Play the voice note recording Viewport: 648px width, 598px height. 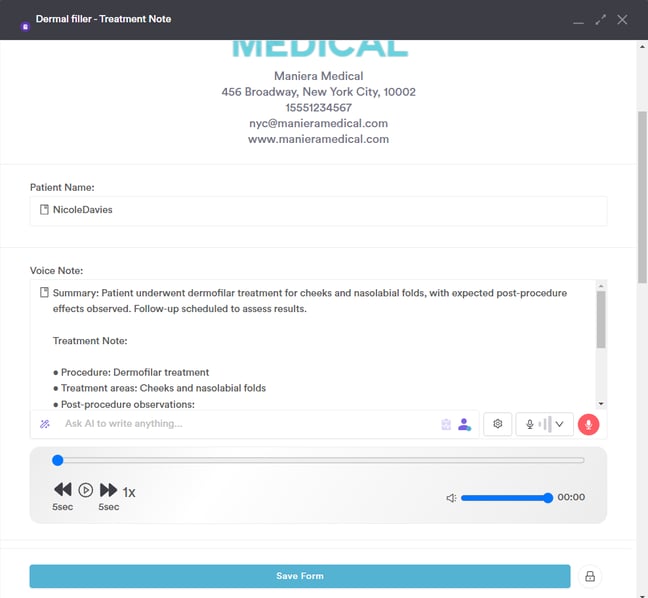click(86, 490)
